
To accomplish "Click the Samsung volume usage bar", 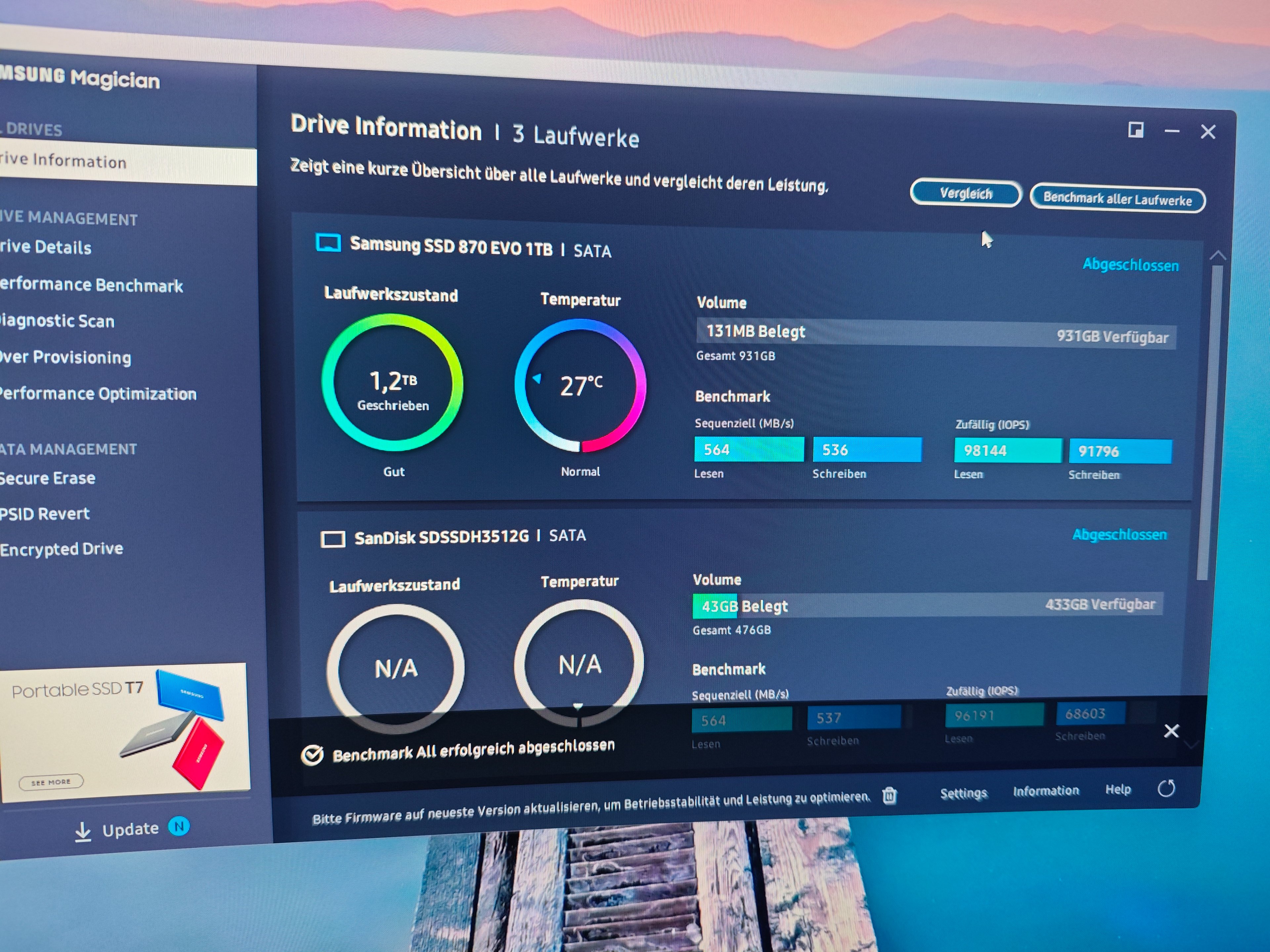I will (936, 334).
